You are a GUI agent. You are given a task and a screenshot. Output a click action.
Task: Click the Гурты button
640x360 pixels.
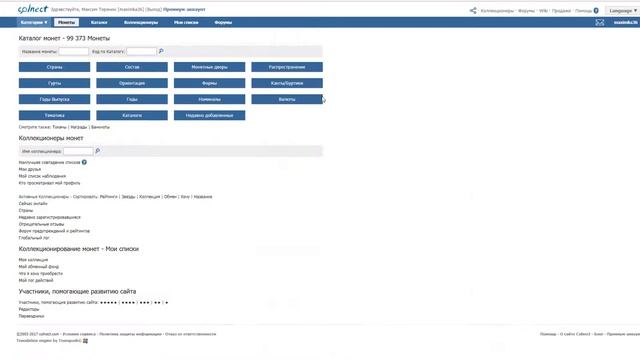(54, 83)
